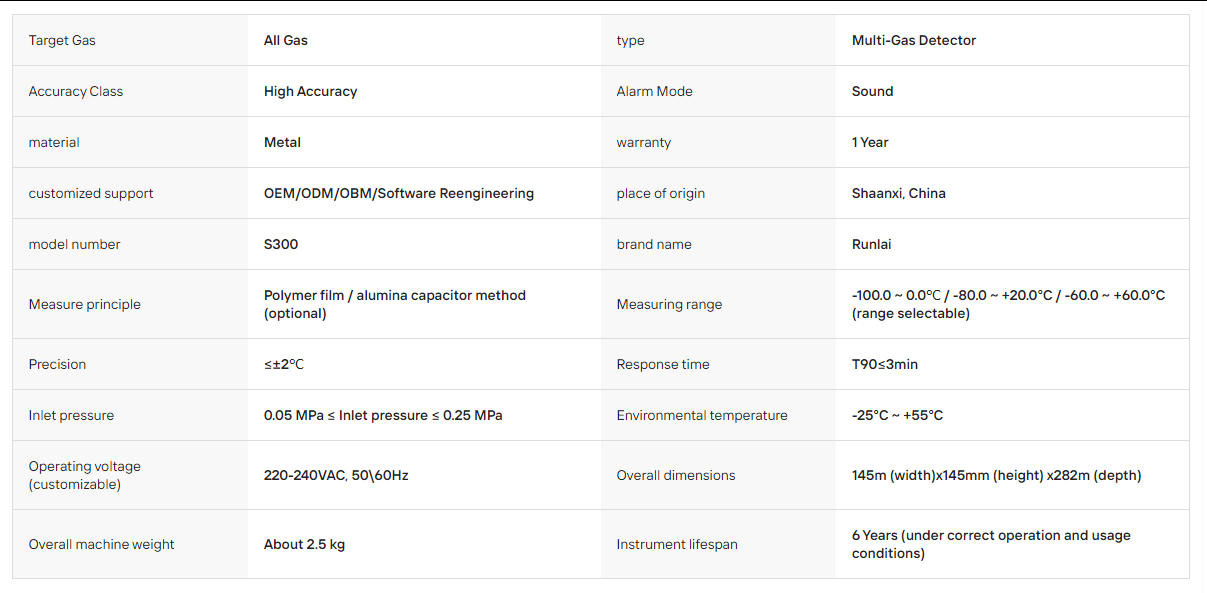Screen dimensions: 1207x593
Task: Select the measuring range temperature values
Action: click(x=1008, y=305)
